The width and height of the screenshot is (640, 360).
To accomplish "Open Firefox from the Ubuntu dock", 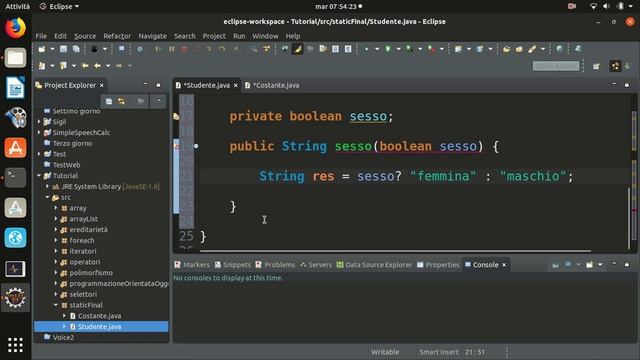I will pyautogui.click(x=16, y=28).
